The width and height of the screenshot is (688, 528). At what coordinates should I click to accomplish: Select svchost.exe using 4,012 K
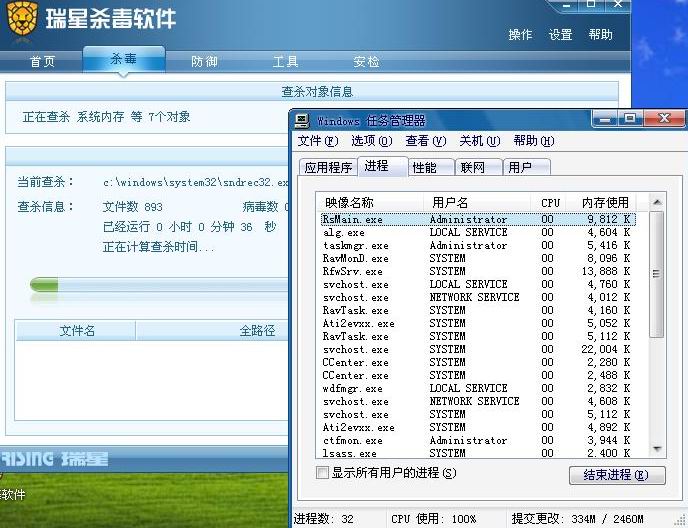tap(478, 297)
